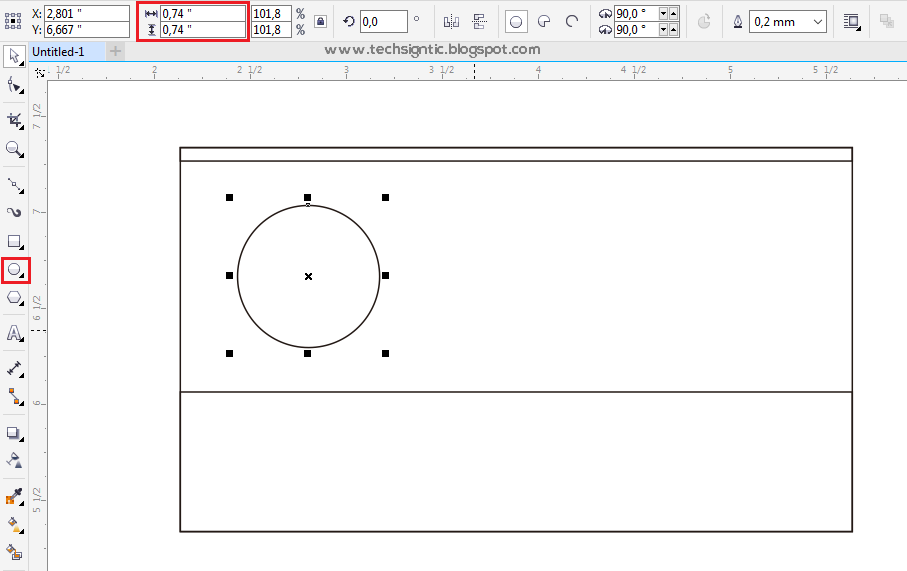Mirror the object horizontally
907x571 pixels.
click(451, 22)
